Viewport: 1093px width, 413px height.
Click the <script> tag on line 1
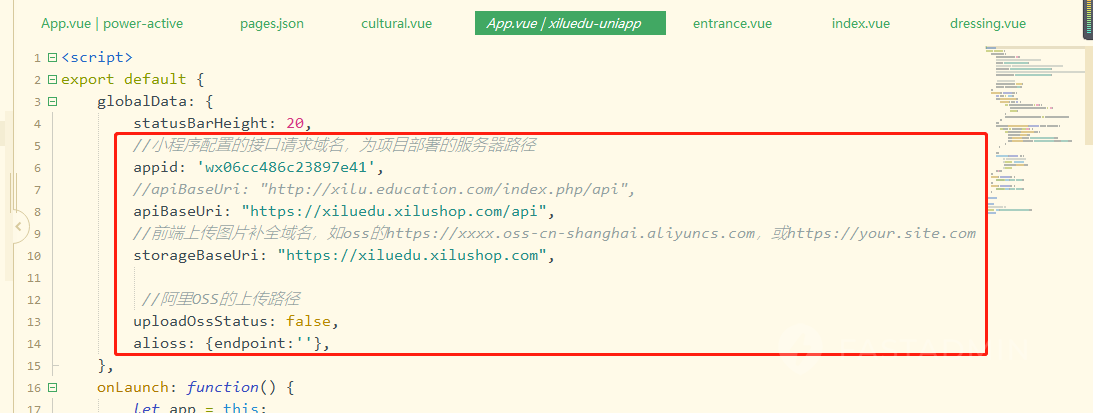click(x=97, y=57)
